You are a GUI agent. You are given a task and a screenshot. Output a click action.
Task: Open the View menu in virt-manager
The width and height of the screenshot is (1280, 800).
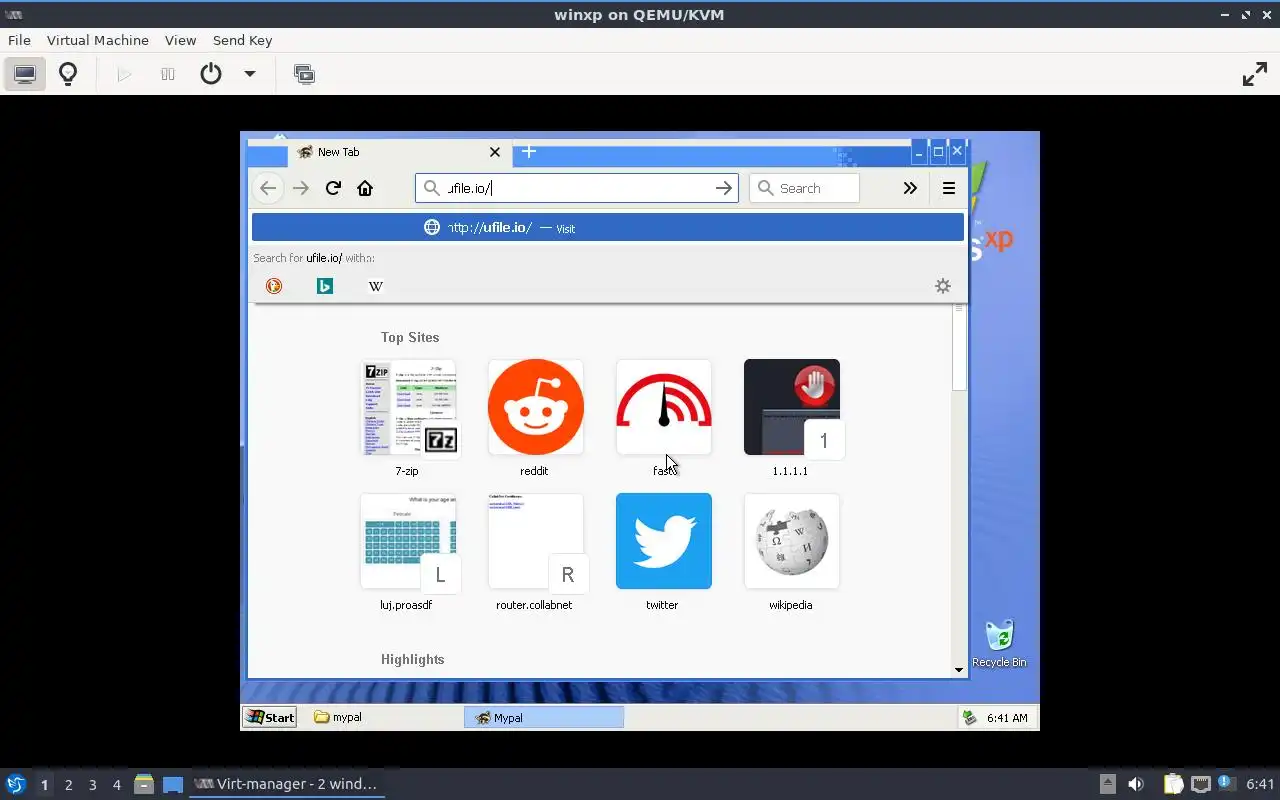[180, 40]
